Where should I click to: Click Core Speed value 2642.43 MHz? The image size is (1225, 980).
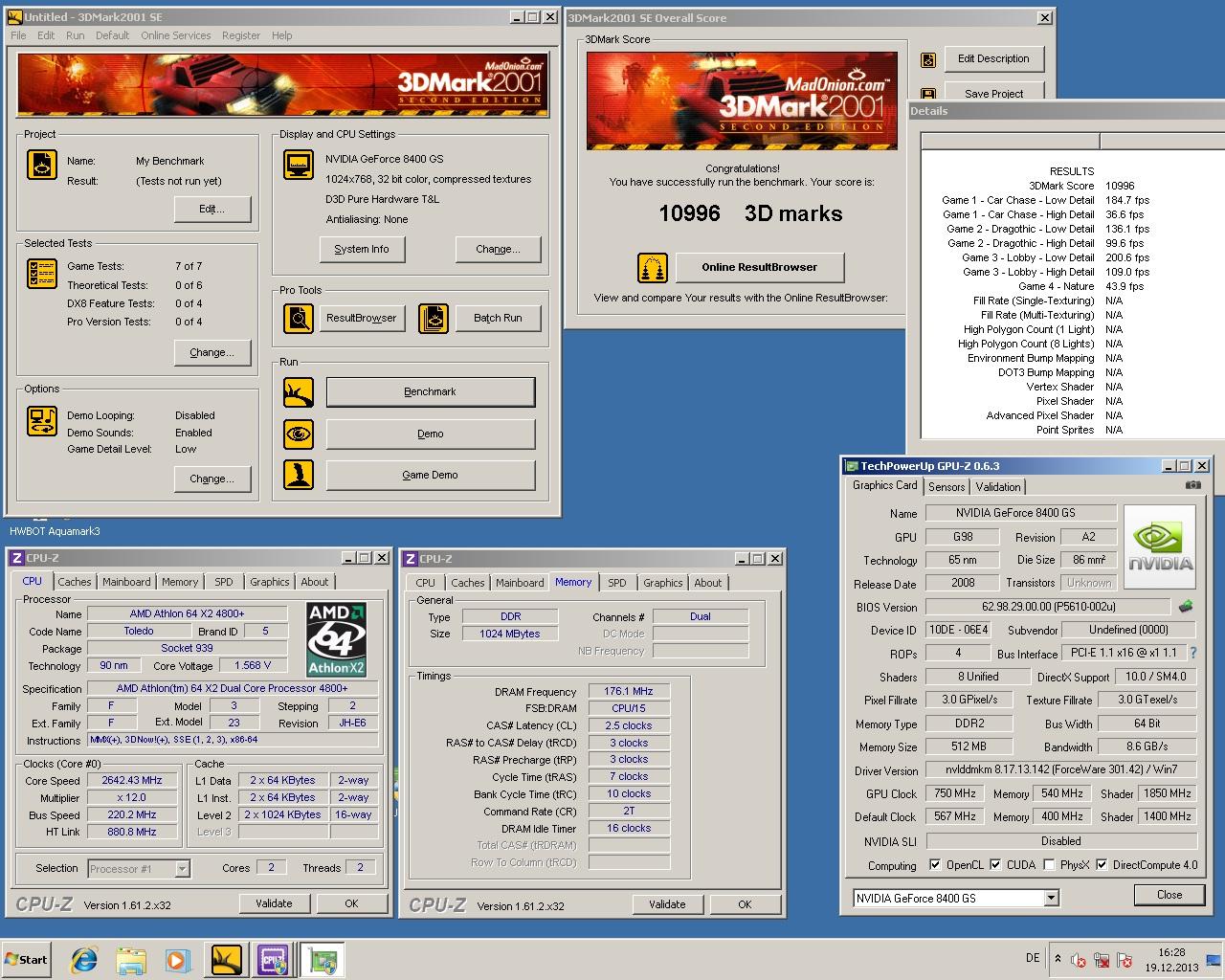click(132, 780)
